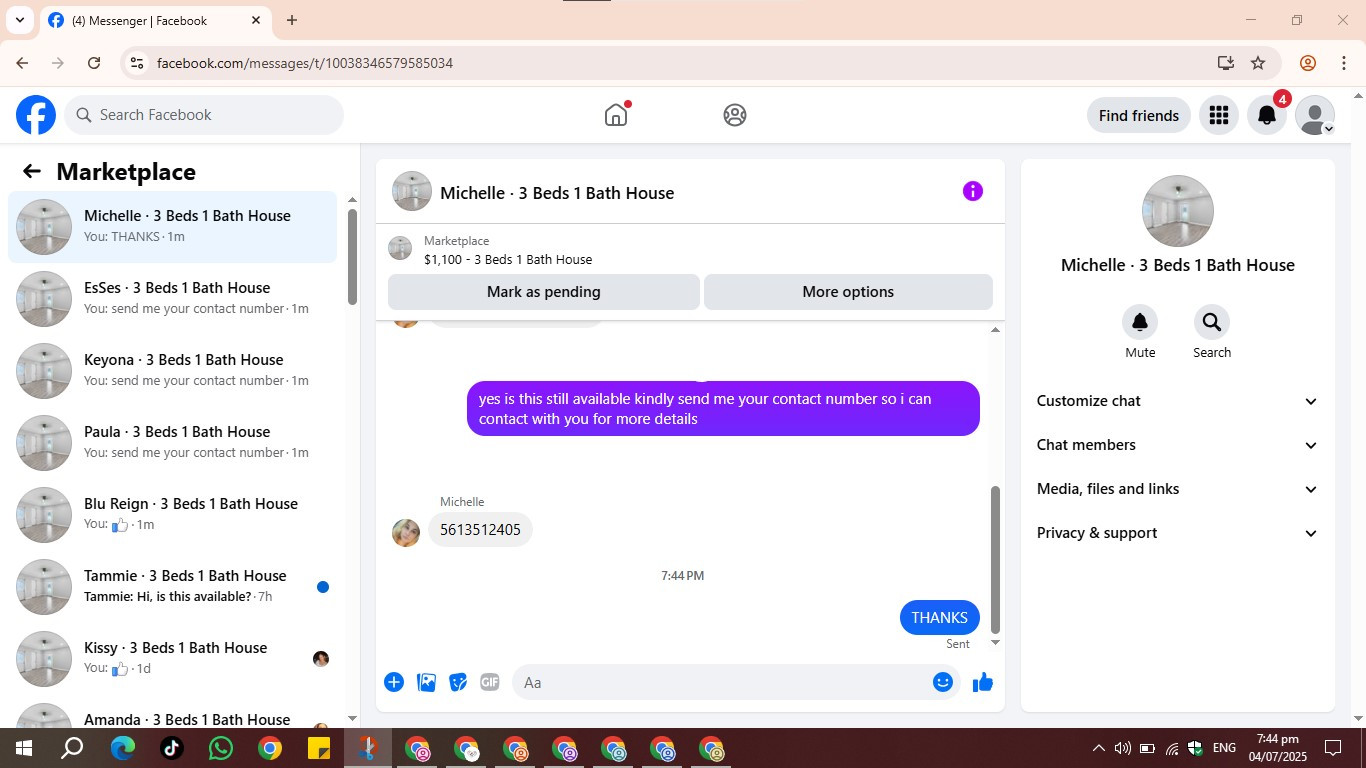
Task: Click the phone number message 5613512405
Action: point(481,530)
